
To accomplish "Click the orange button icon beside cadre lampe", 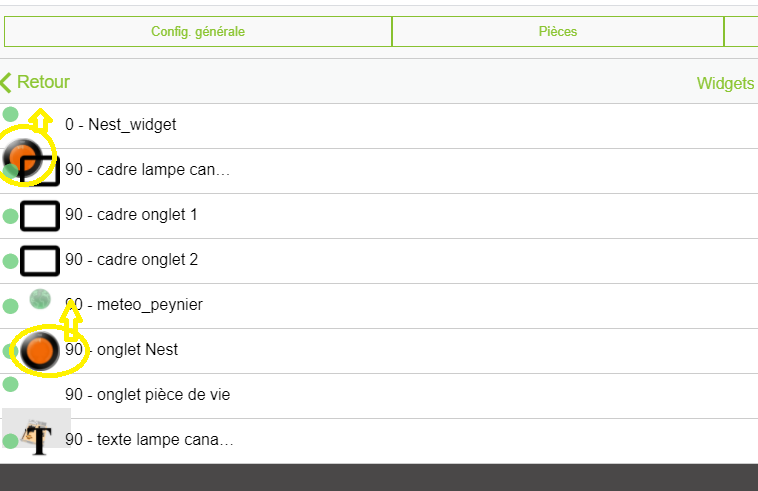I will pos(22,158).
